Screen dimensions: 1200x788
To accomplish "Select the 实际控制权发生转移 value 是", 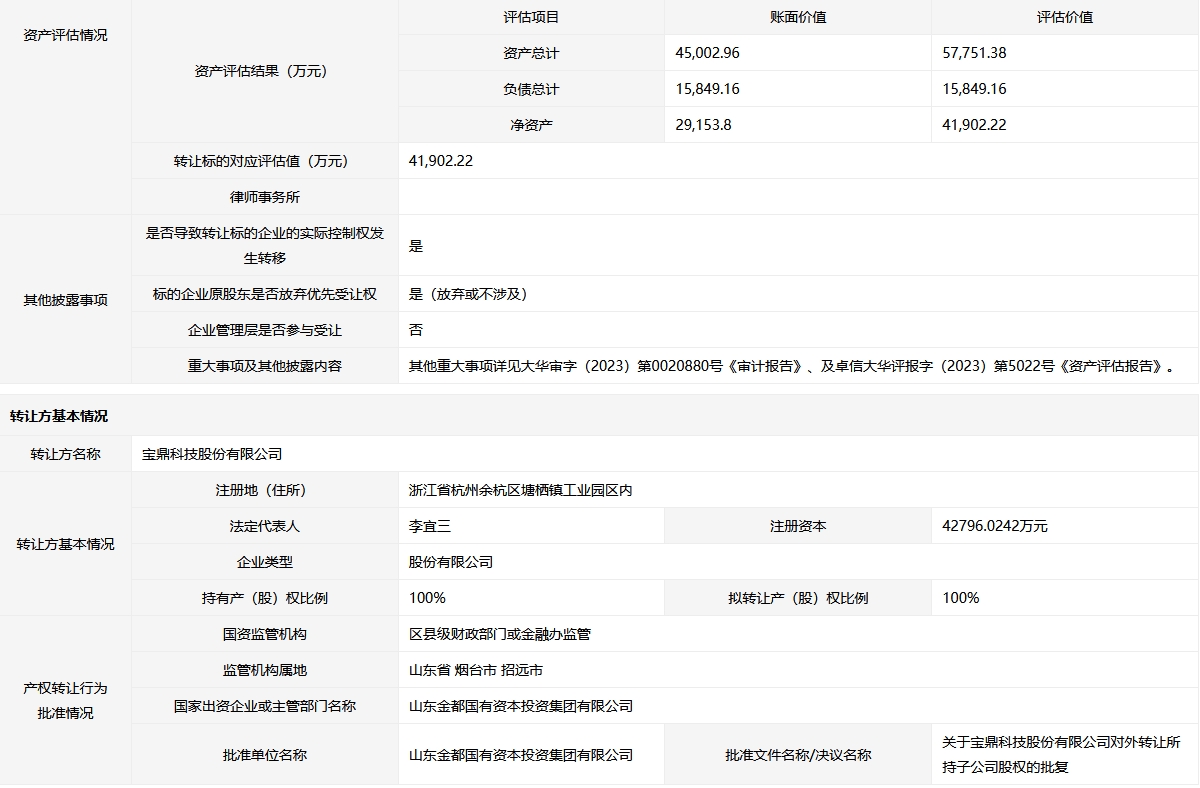I will tap(416, 246).
